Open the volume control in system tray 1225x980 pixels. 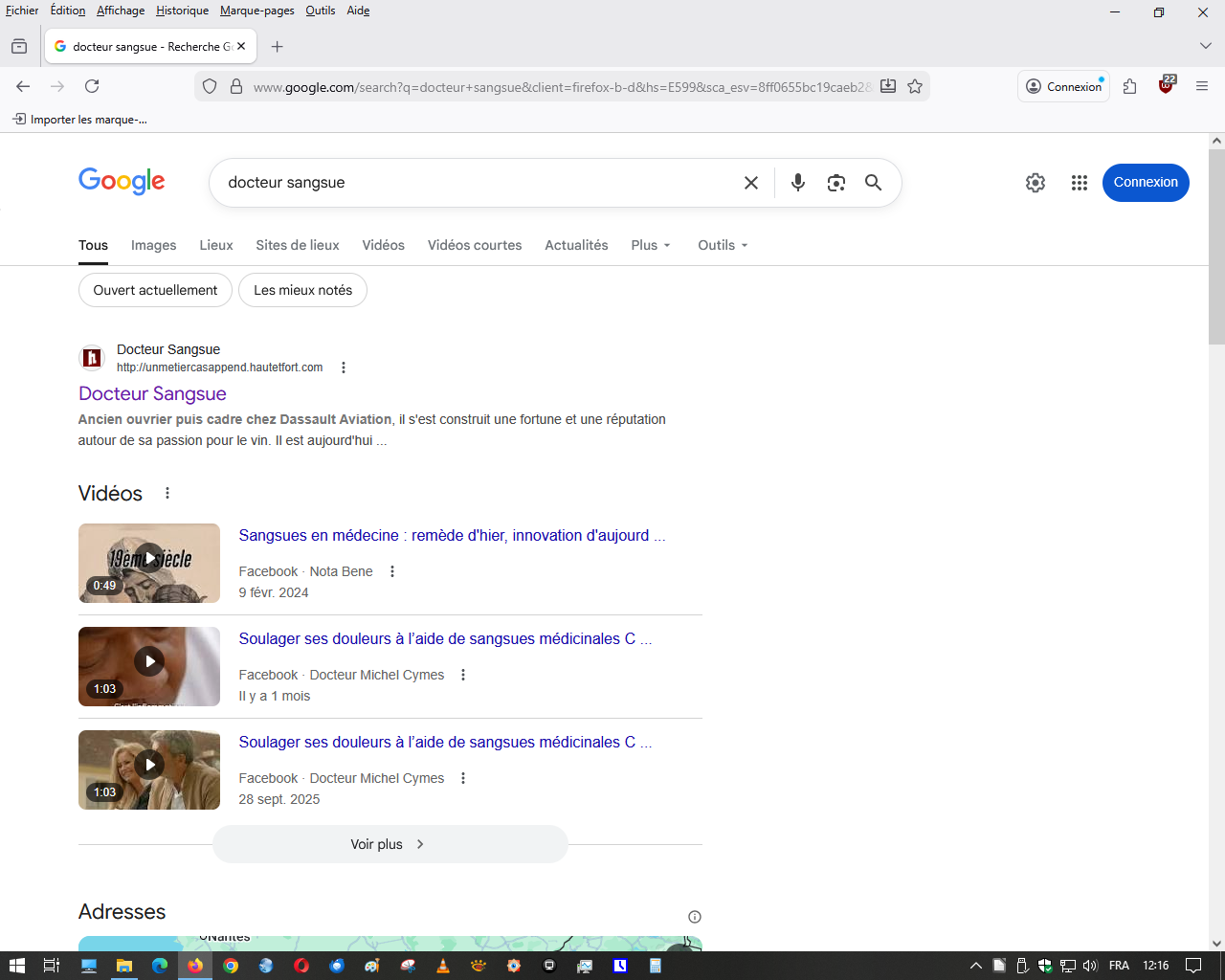coord(1090,966)
